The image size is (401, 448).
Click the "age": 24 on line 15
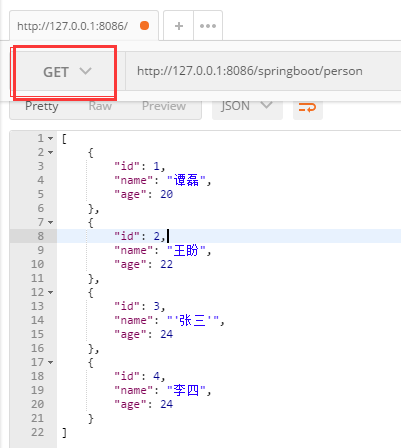point(143,334)
